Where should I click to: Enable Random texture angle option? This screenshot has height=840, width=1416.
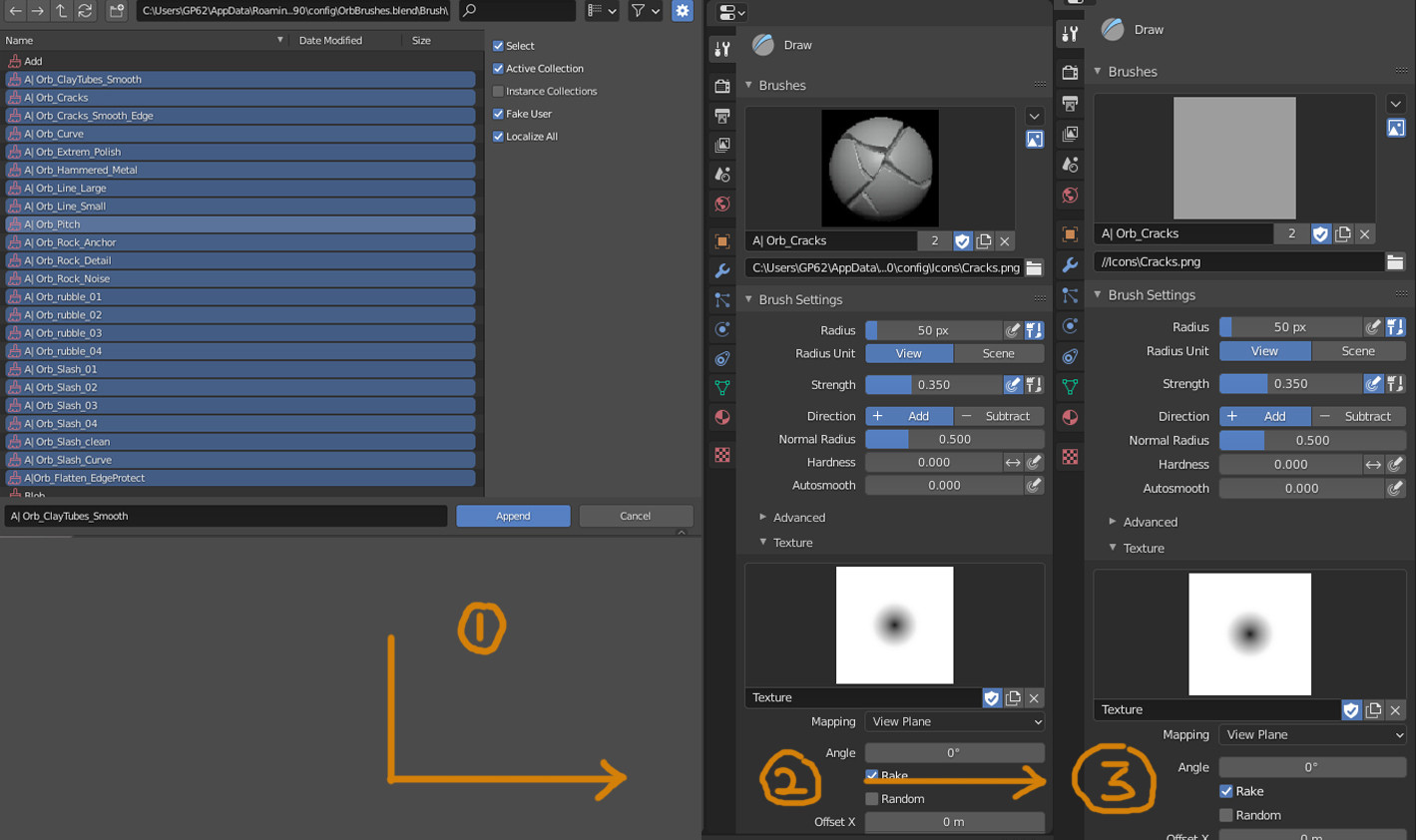873,798
